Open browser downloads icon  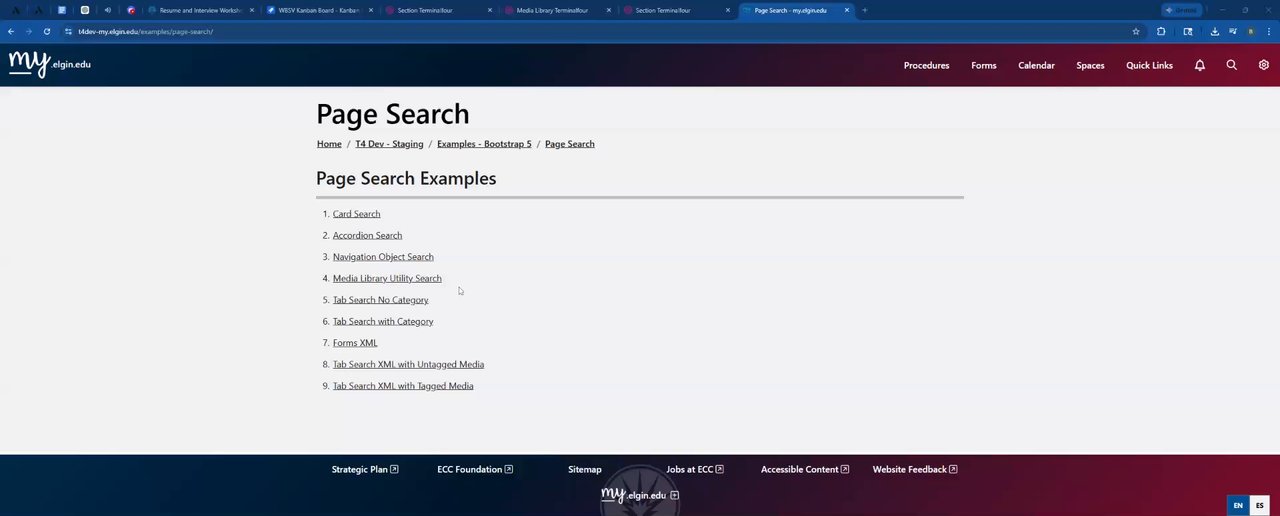[1214, 31]
